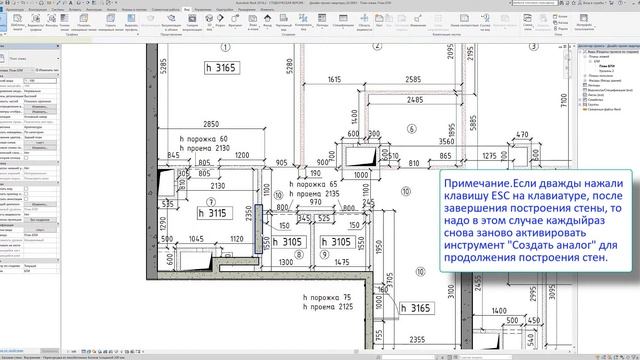Create a new Sheet

click(379, 21)
